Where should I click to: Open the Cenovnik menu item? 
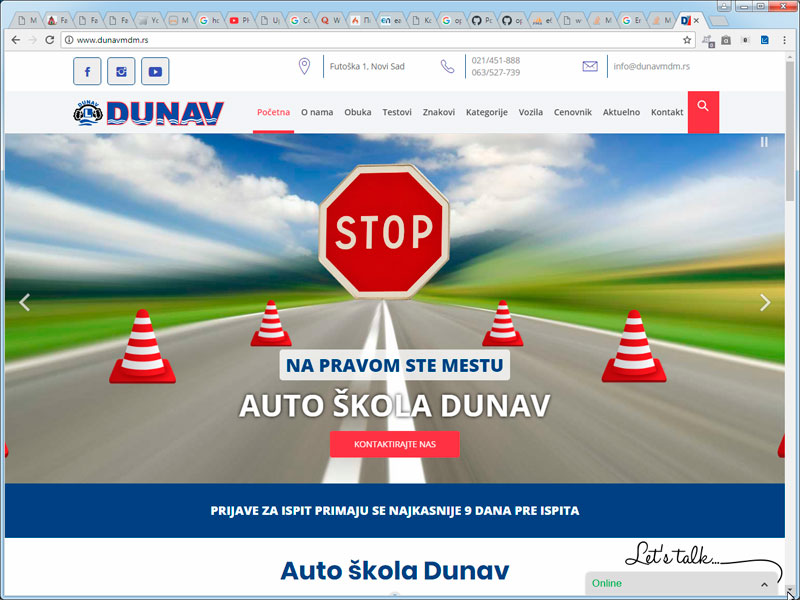point(573,112)
